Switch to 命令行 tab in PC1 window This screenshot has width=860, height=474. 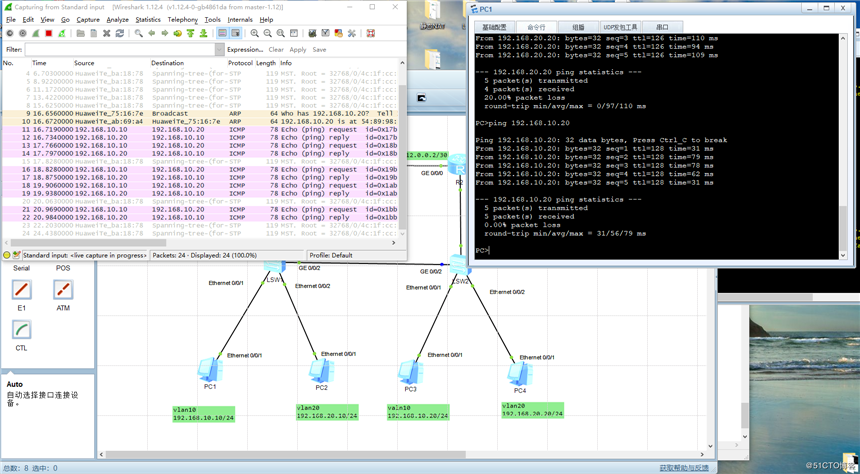536,27
